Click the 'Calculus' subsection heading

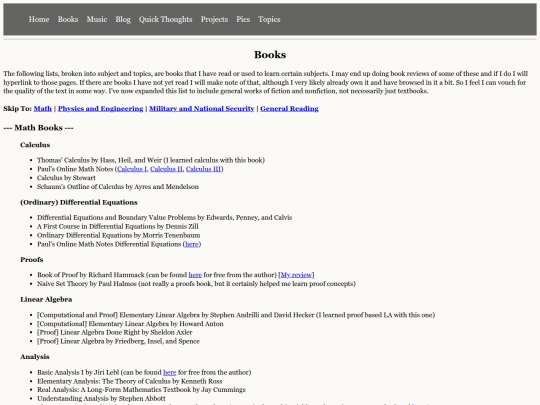[35, 145]
